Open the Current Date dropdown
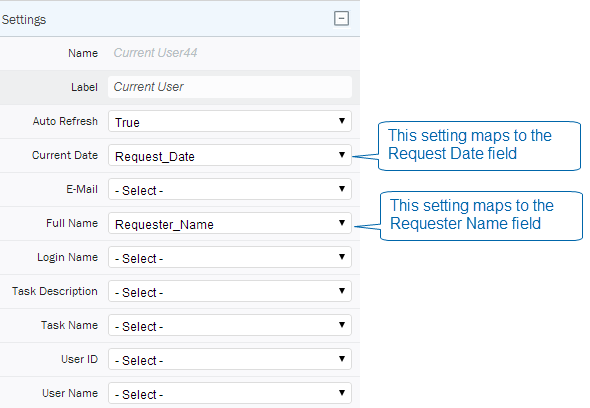The width and height of the screenshot is (590, 408). (230, 155)
